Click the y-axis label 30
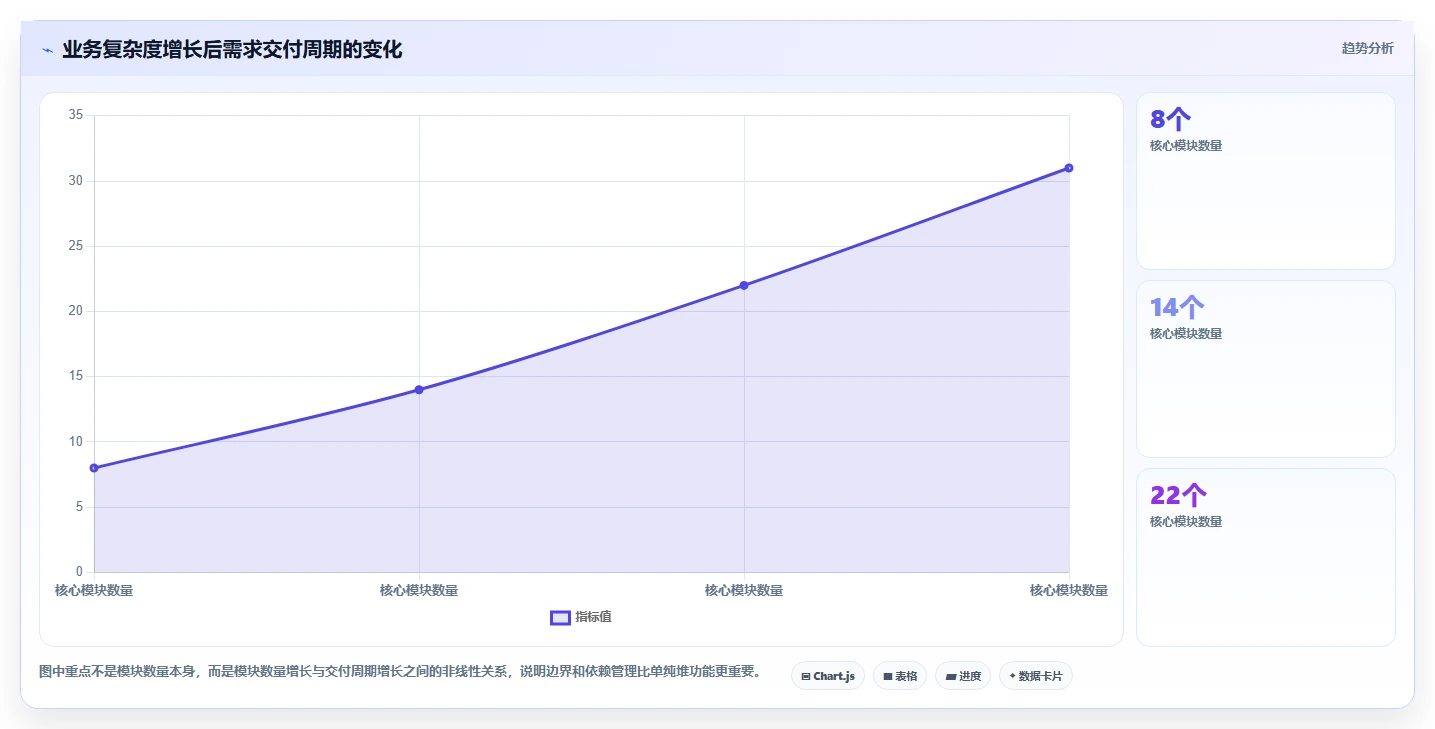The image size is (1435, 729). [x=75, y=181]
